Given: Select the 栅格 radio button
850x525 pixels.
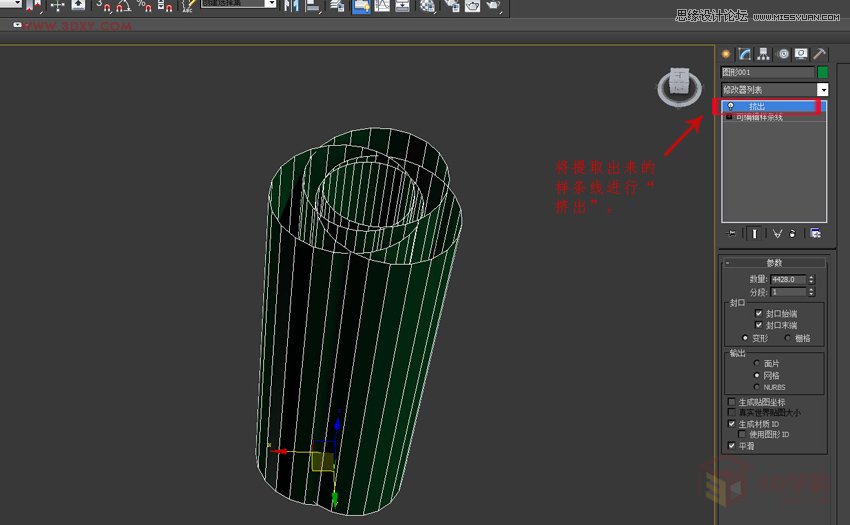Looking at the screenshot, I should coord(787,338).
